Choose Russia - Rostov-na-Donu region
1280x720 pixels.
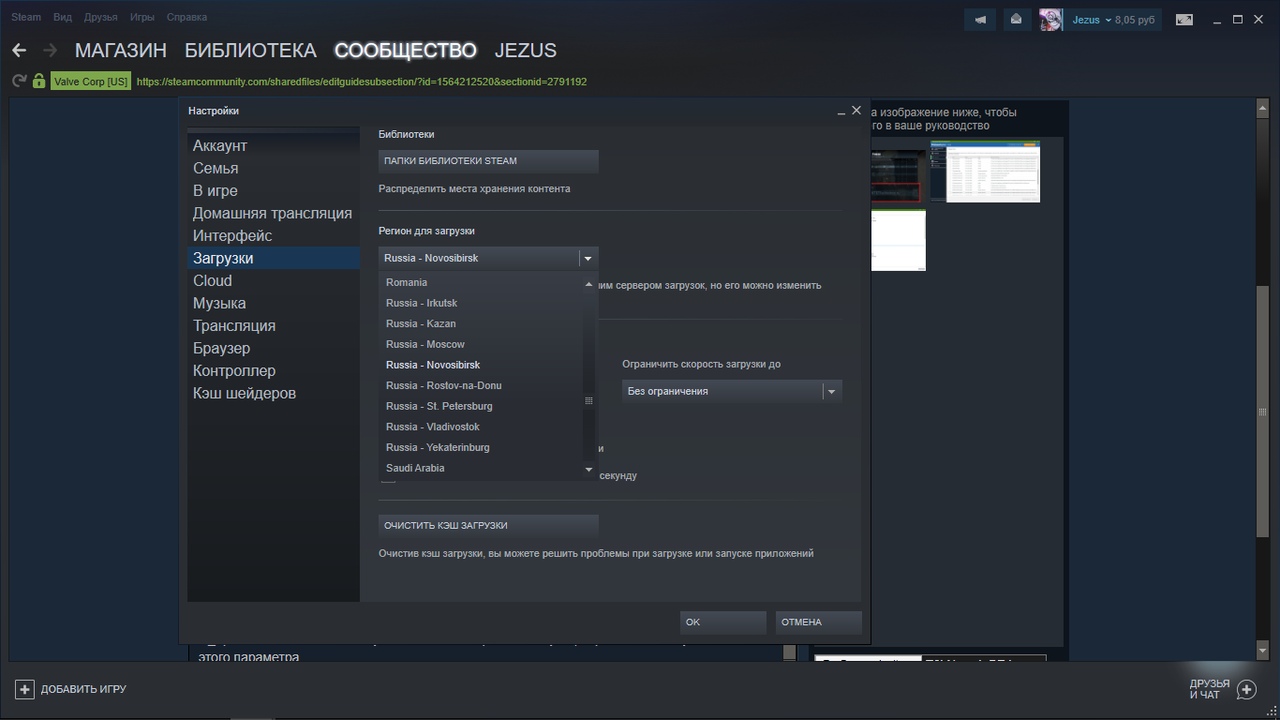(x=480, y=386)
